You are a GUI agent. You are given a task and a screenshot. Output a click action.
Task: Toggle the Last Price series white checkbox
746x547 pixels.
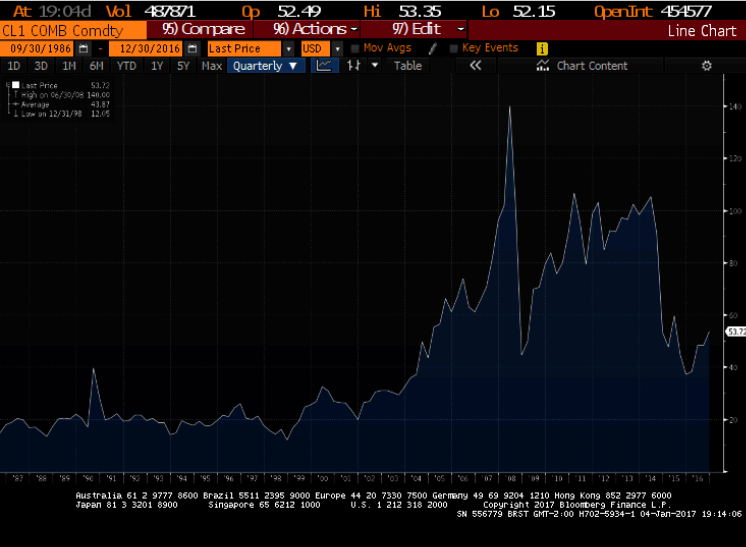pyautogui.click(x=16, y=86)
